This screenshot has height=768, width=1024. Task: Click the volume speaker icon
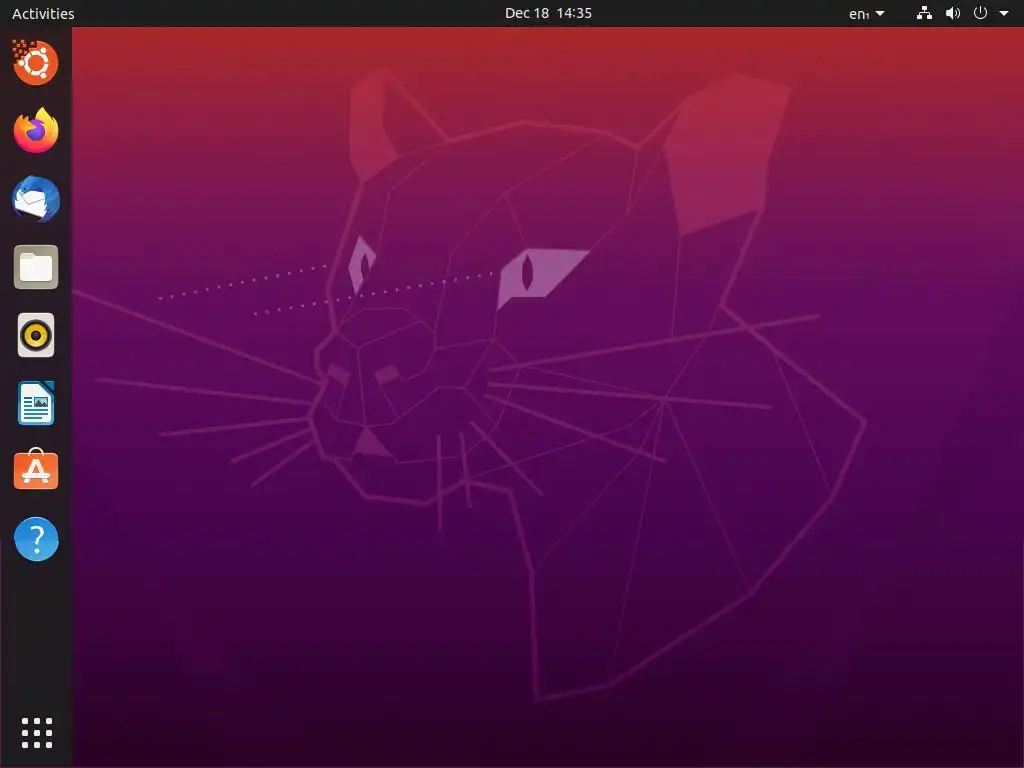click(x=953, y=13)
